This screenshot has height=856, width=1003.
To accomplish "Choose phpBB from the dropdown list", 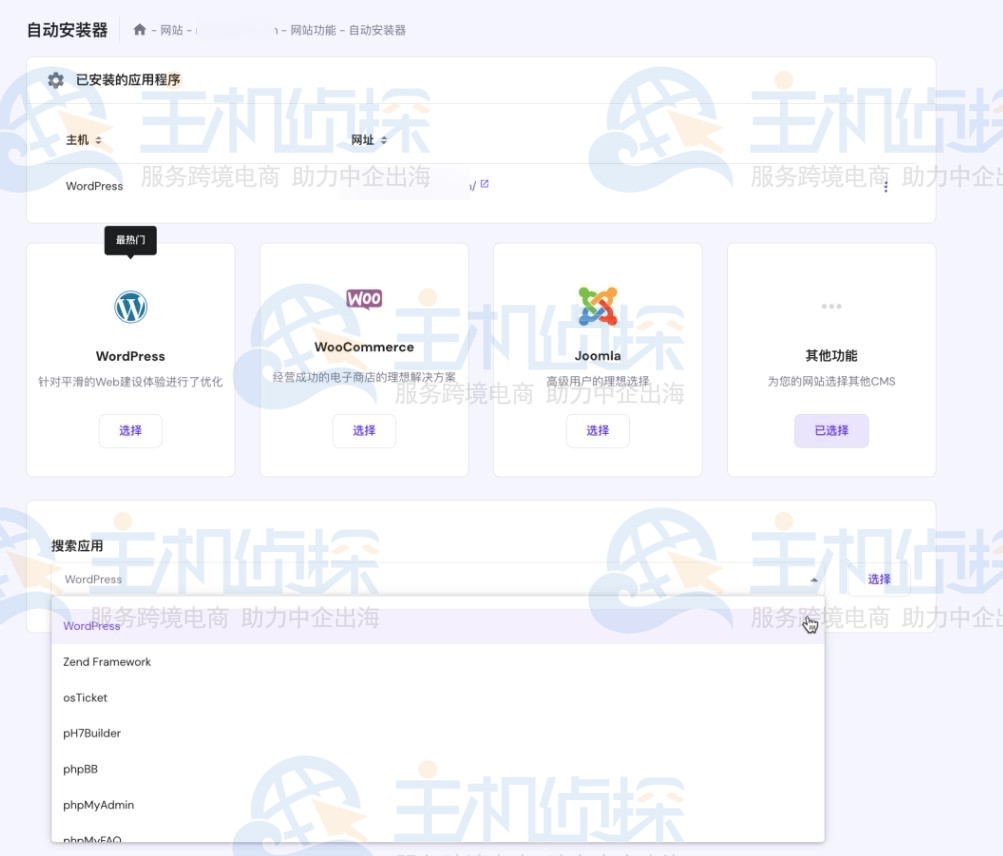I will [438, 769].
